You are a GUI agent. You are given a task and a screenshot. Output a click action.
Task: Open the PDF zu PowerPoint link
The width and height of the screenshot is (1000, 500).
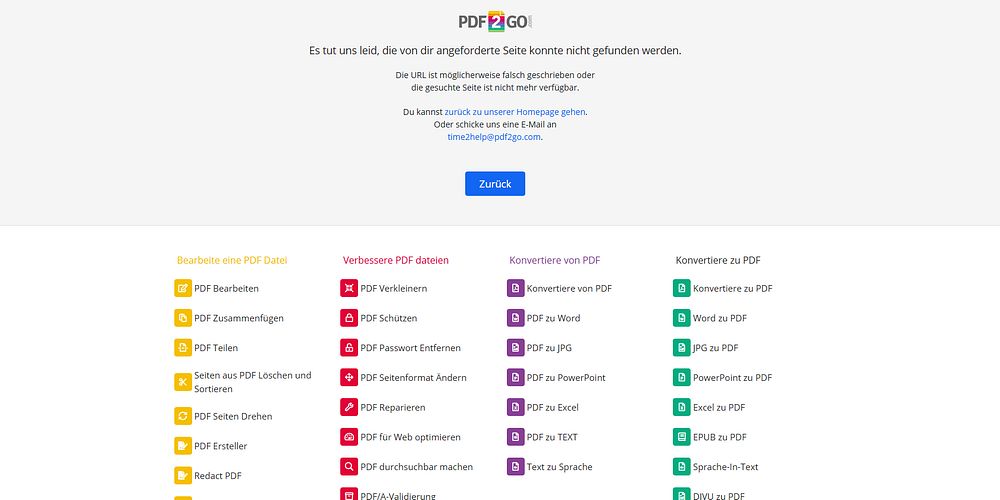pos(566,378)
